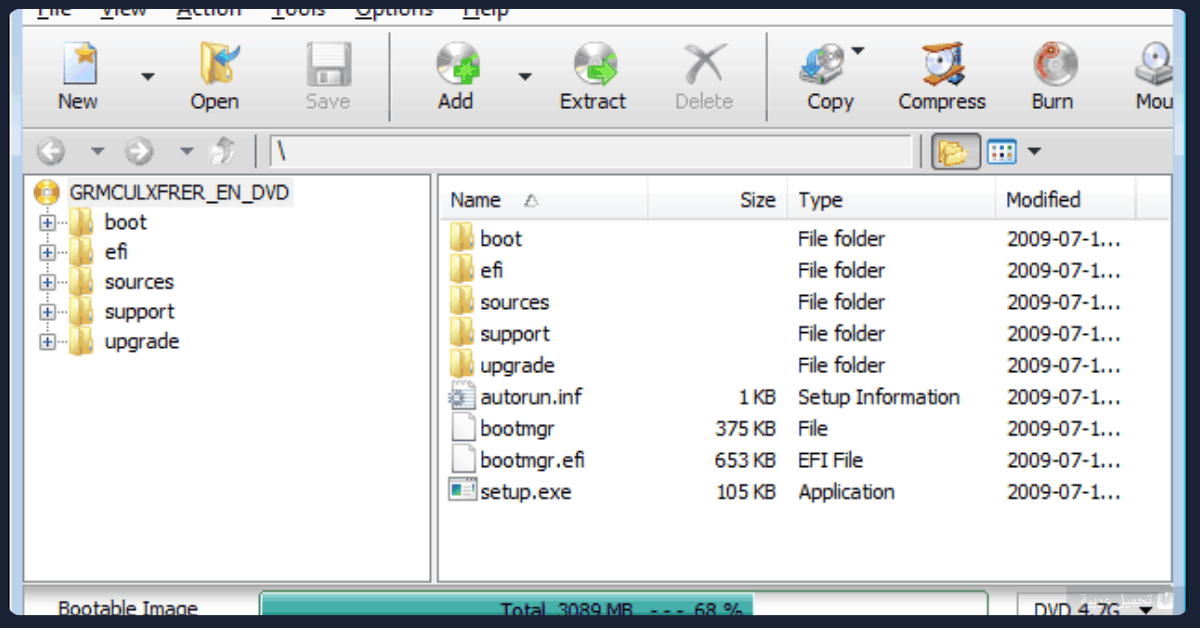Click the Burn disc toolbar icon
The width and height of the screenshot is (1200, 628).
click(x=1053, y=64)
